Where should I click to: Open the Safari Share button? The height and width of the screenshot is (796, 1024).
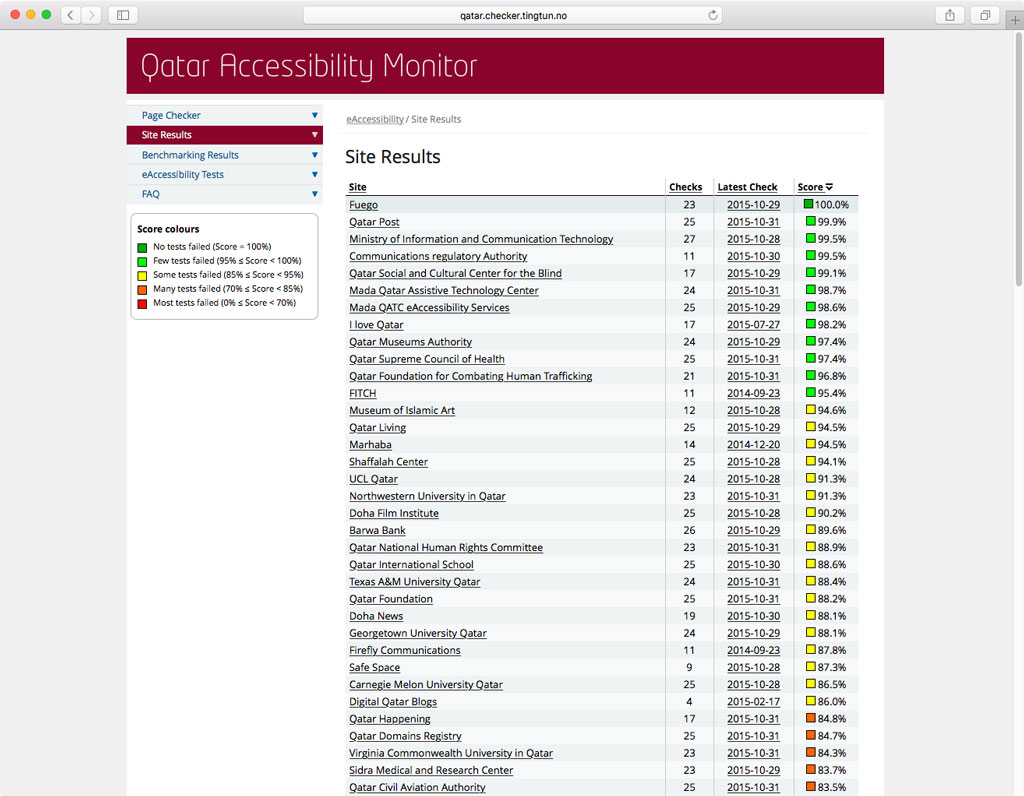950,15
